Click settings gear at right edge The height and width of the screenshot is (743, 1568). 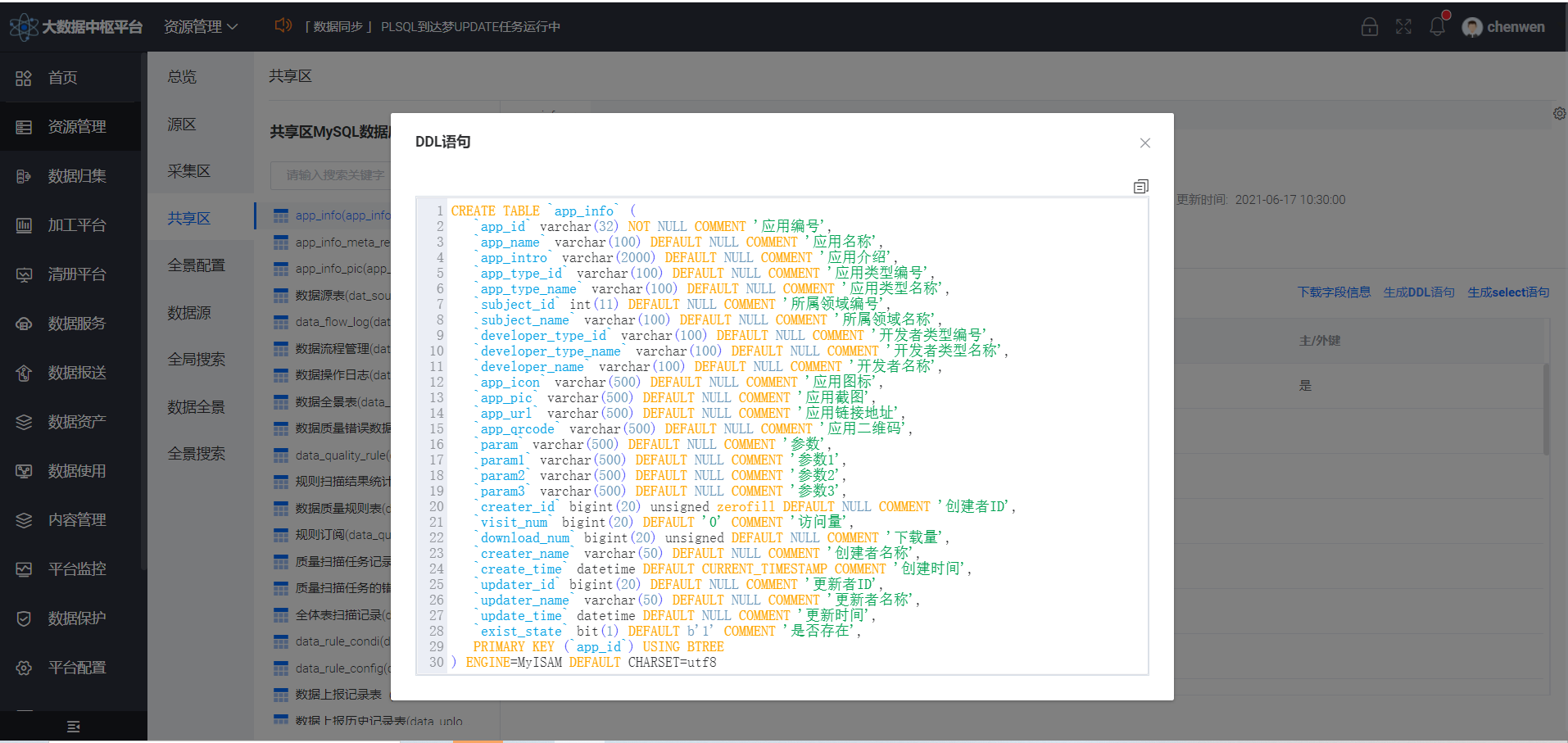[x=1560, y=114]
